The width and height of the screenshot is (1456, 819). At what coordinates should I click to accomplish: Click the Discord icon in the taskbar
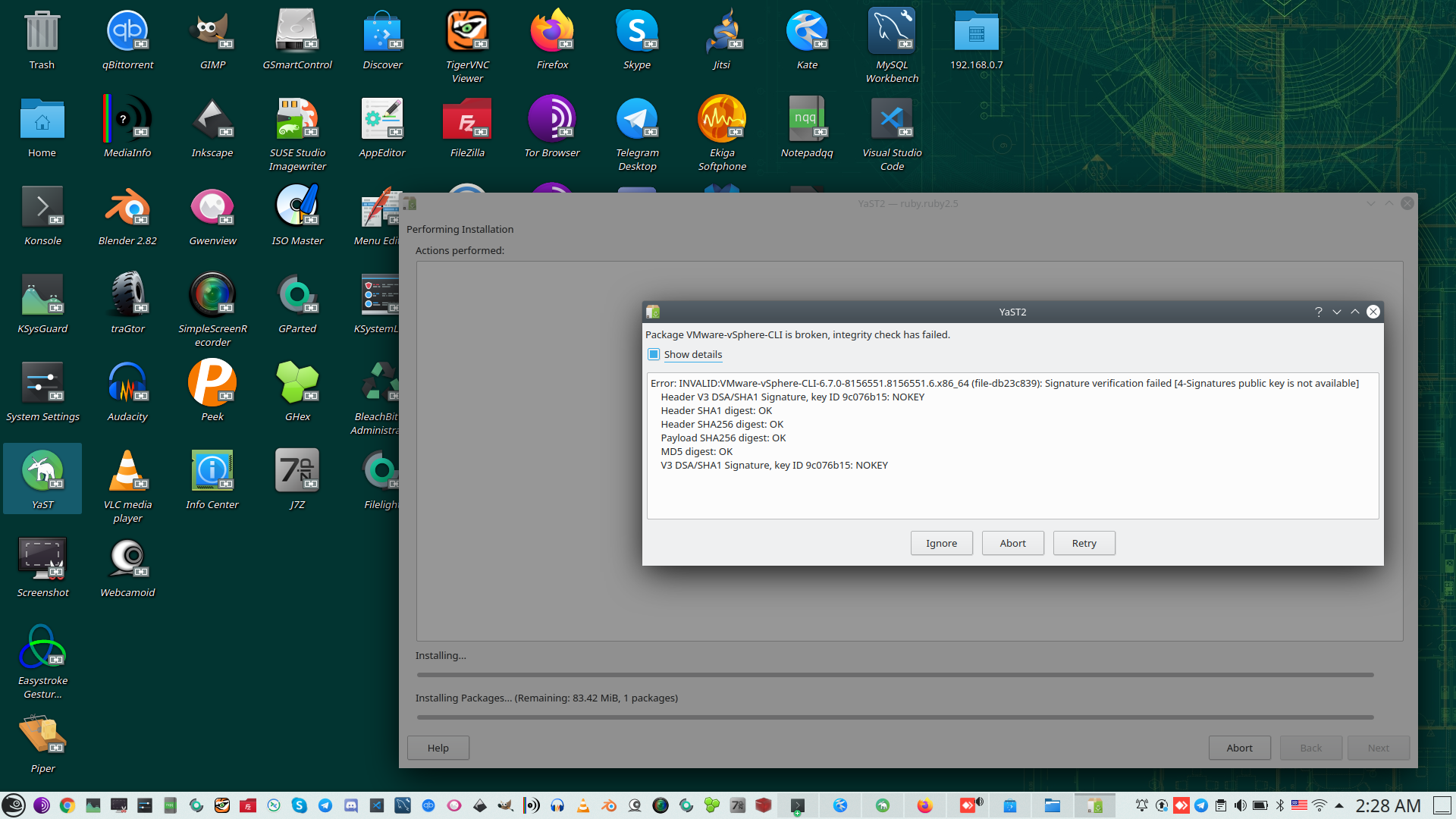tap(351, 805)
